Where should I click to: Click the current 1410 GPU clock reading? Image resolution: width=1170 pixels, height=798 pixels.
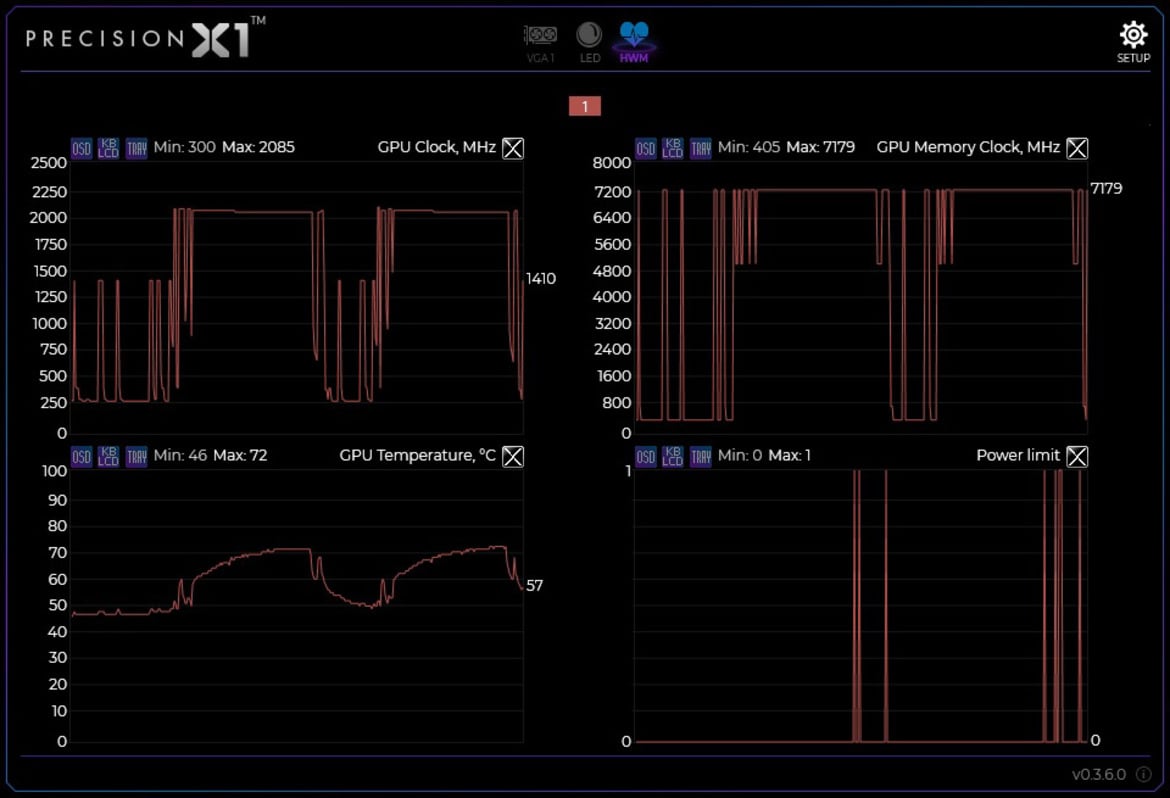[x=540, y=278]
